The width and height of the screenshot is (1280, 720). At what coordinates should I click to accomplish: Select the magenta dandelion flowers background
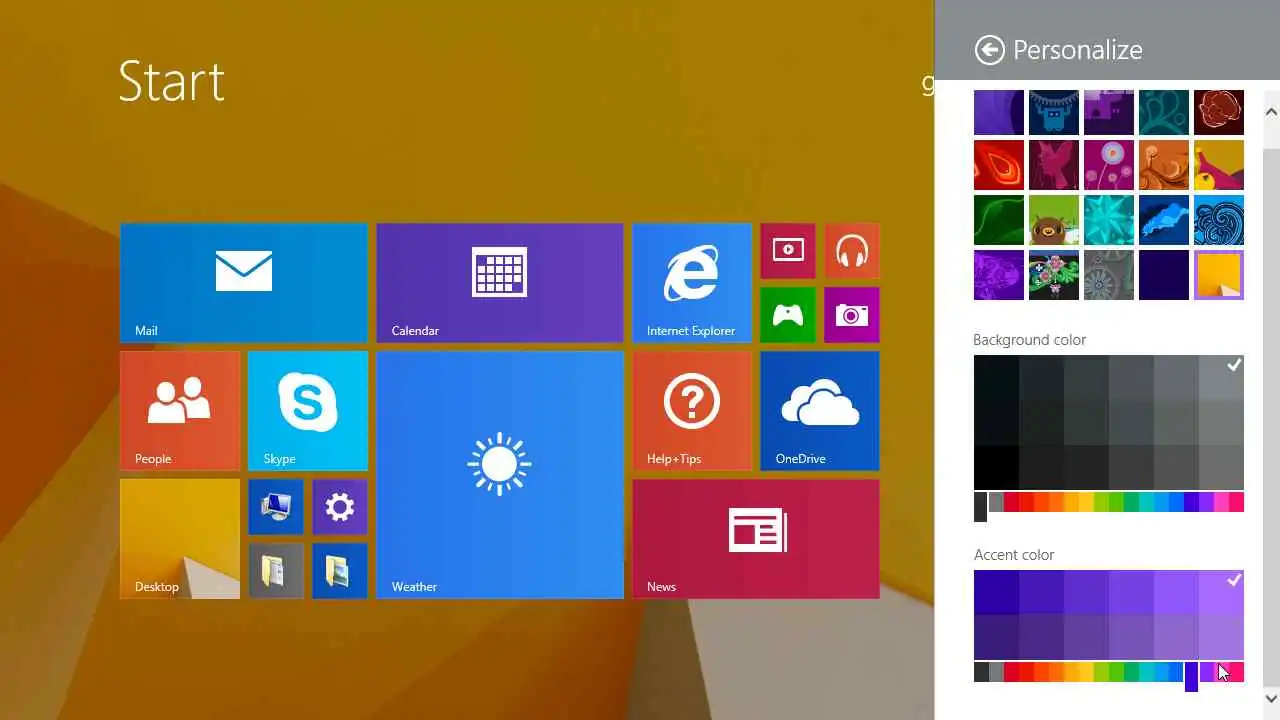(x=1109, y=165)
